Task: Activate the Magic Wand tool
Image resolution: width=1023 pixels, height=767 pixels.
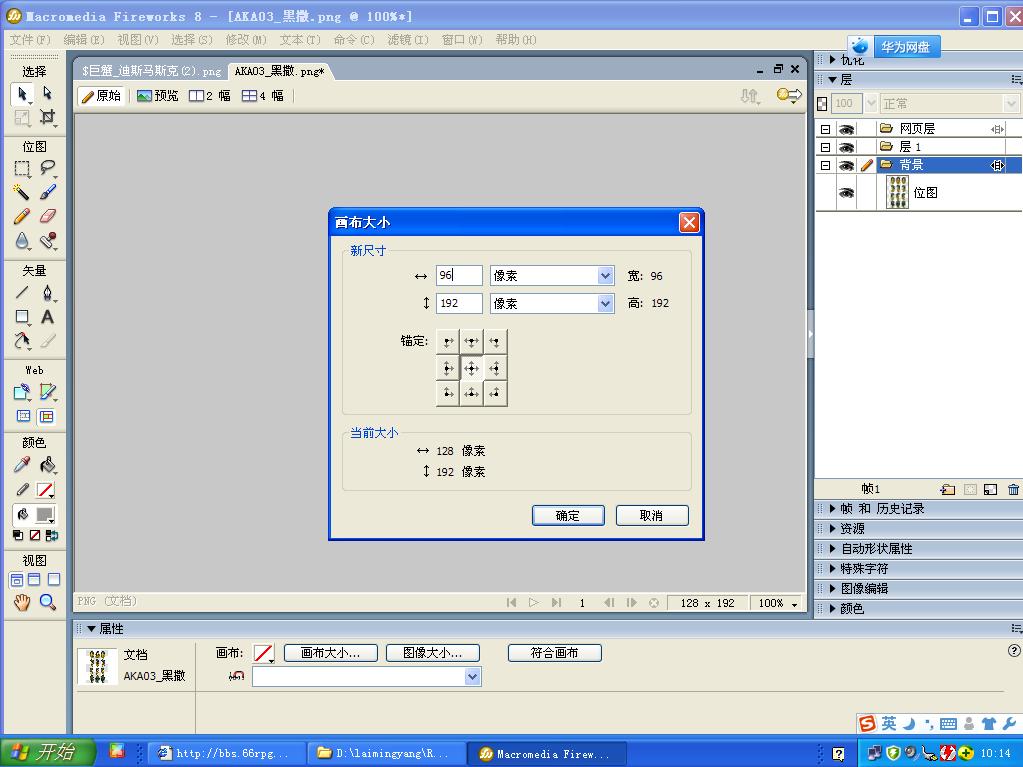Action: [x=22, y=192]
